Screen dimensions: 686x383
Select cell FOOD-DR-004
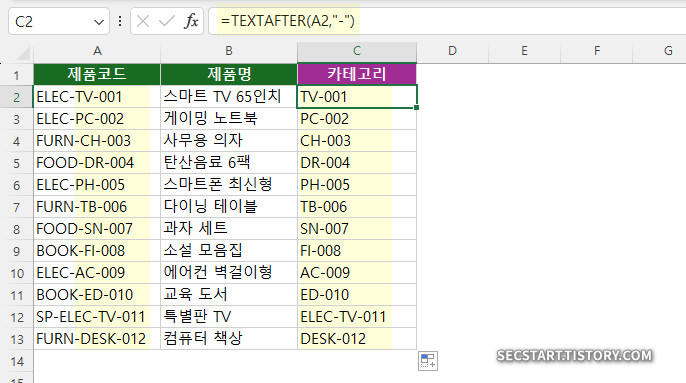[97, 163]
